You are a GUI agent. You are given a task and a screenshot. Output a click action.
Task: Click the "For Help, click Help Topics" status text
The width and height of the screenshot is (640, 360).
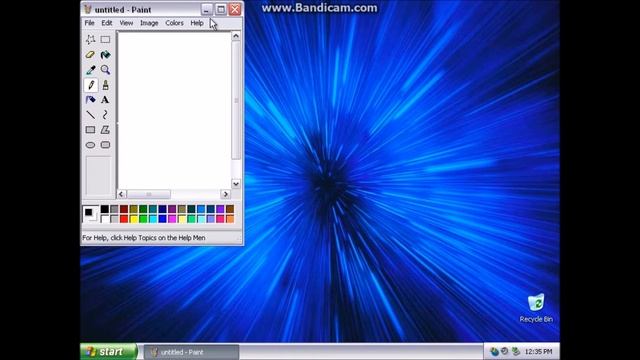144,238
